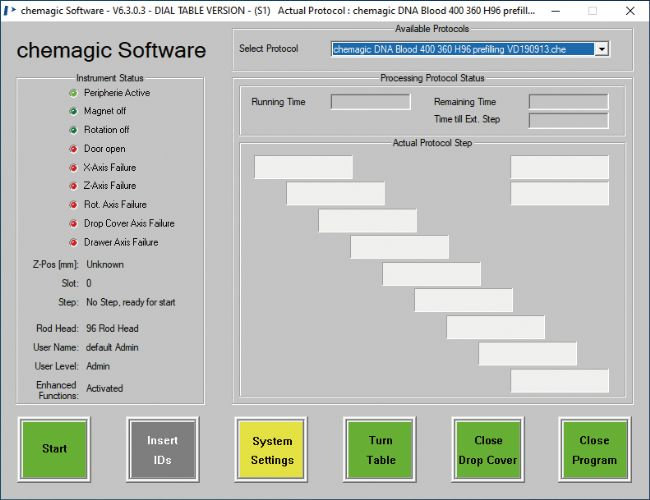Click the Drop Cover Axis Failure indicator
This screenshot has height=500, width=650.
(73, 223)
